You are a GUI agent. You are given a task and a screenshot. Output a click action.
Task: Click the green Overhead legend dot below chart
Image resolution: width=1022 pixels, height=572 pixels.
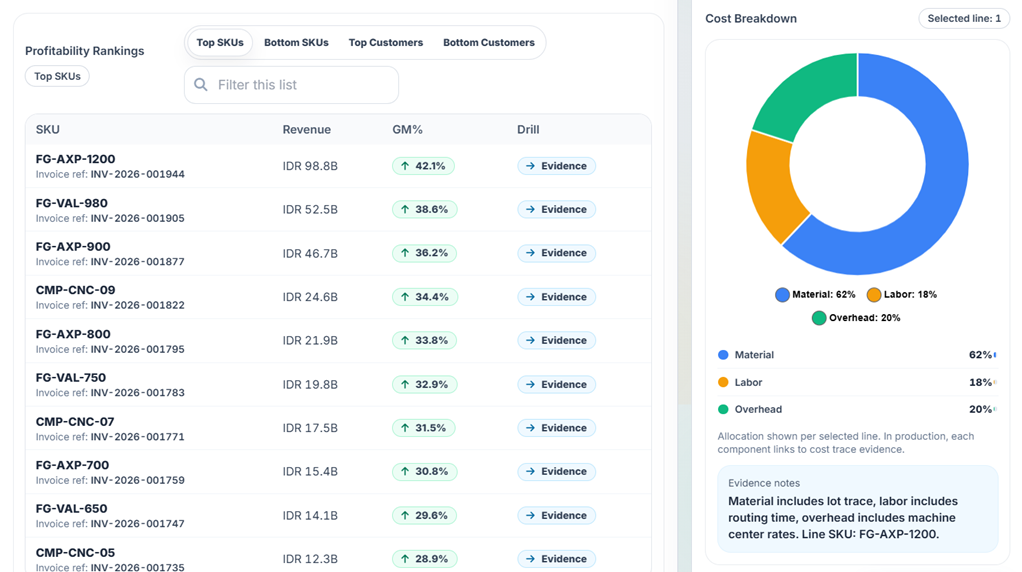click(819, 318)
